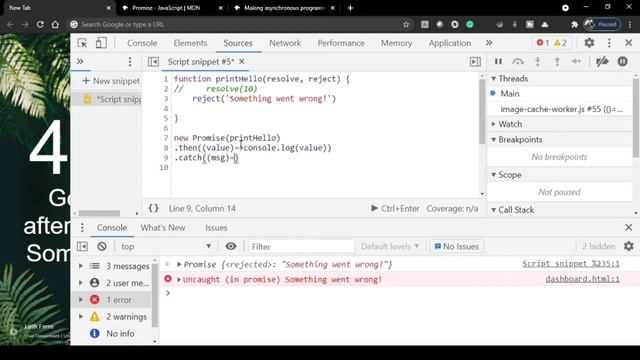Expand the Sources navigator more-tabs chevron
640x360 pixels.
(80, 62)
